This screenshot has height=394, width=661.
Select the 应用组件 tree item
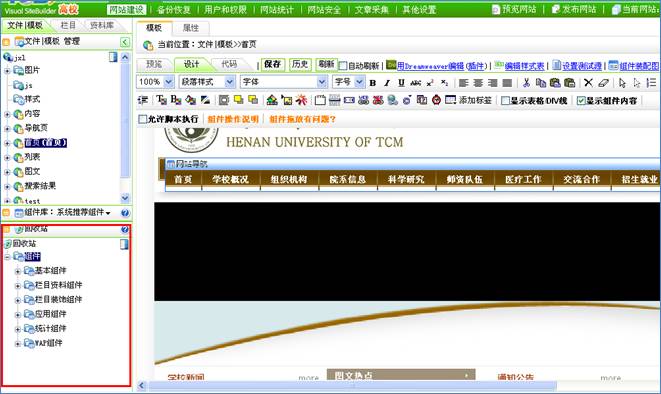50,314
